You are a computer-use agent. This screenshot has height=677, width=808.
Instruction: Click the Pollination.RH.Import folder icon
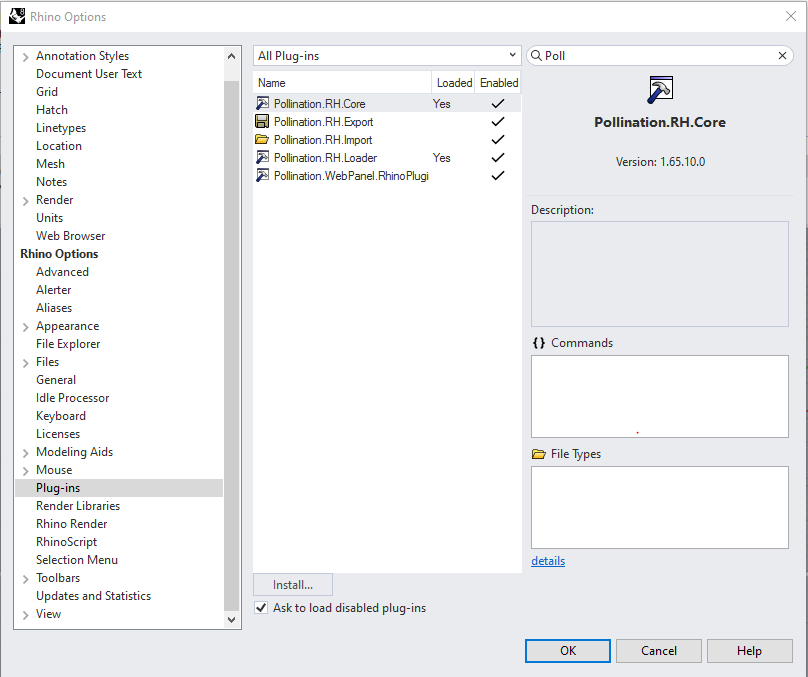[x=262, y=140]
